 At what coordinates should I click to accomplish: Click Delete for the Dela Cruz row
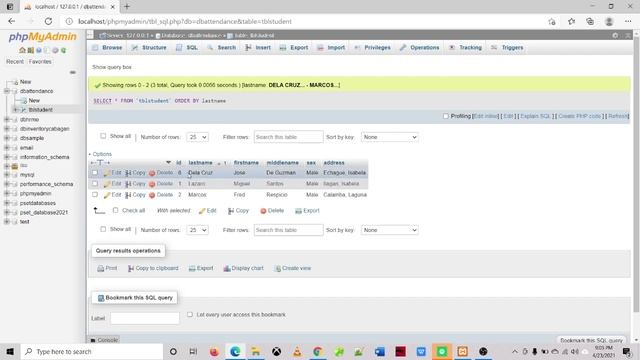[x=161, y=173]
